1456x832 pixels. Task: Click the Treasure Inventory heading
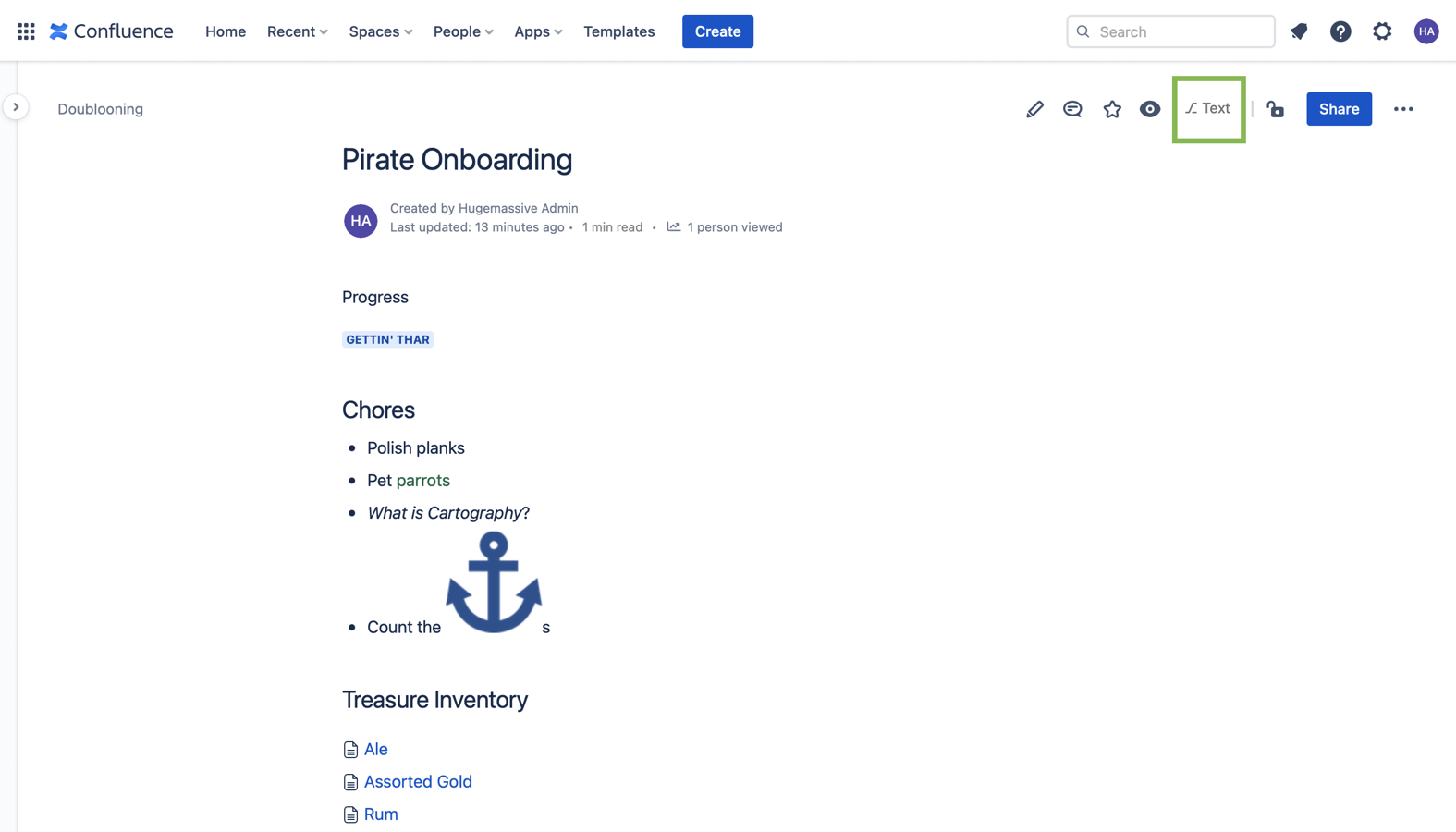[x=434, y=700]
